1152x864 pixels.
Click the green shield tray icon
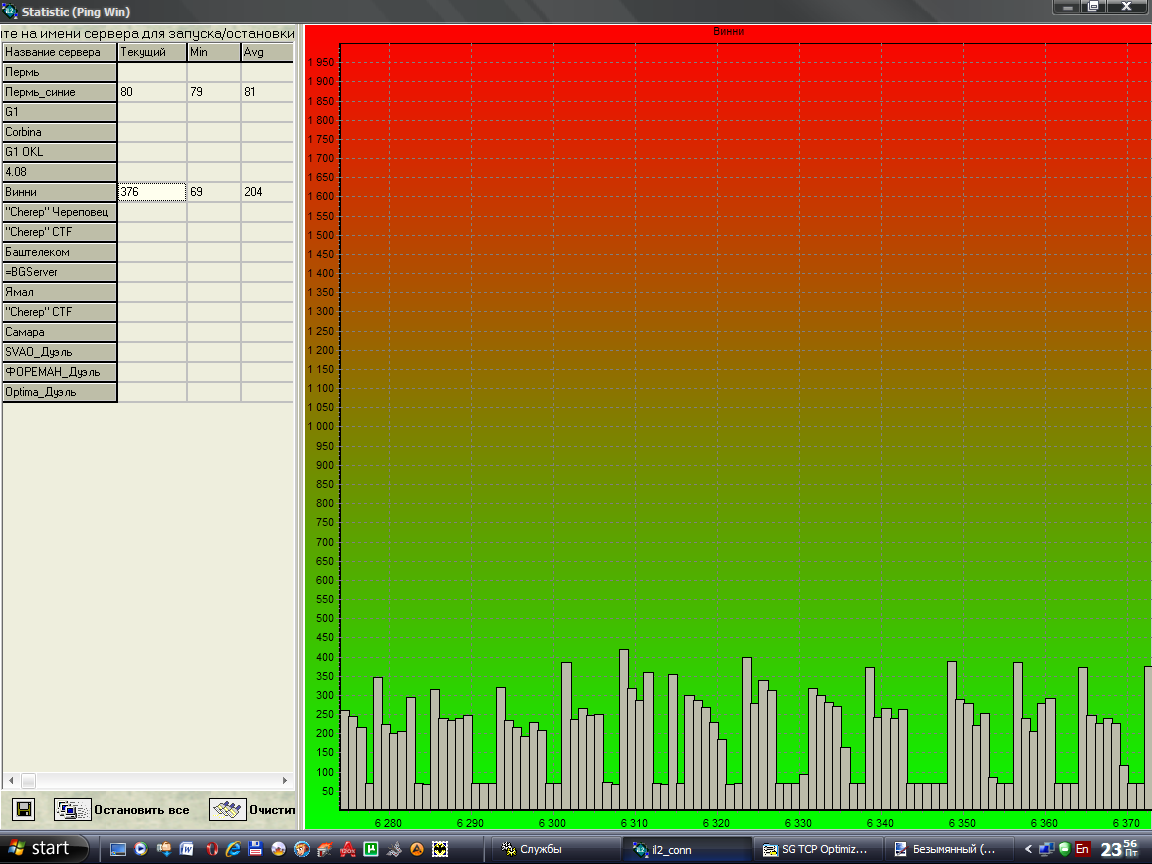coord(1064,849)
